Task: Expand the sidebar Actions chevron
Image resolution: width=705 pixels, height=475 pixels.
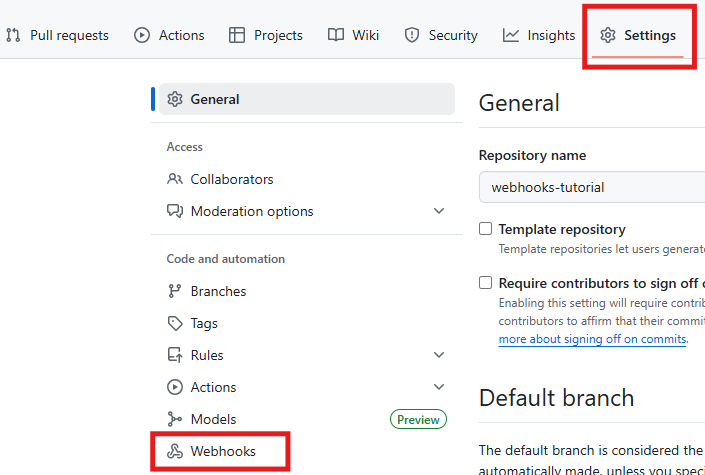Action: pos(439,387)
